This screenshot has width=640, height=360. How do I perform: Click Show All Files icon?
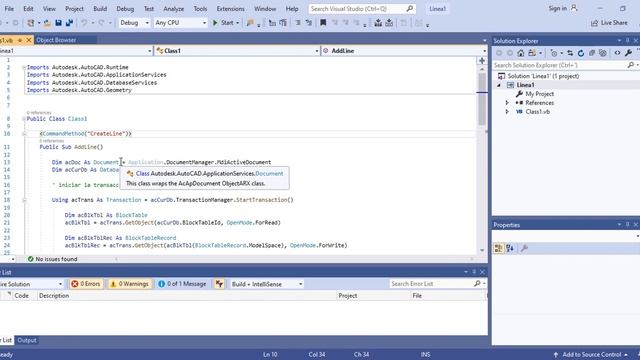click(603, 53)
